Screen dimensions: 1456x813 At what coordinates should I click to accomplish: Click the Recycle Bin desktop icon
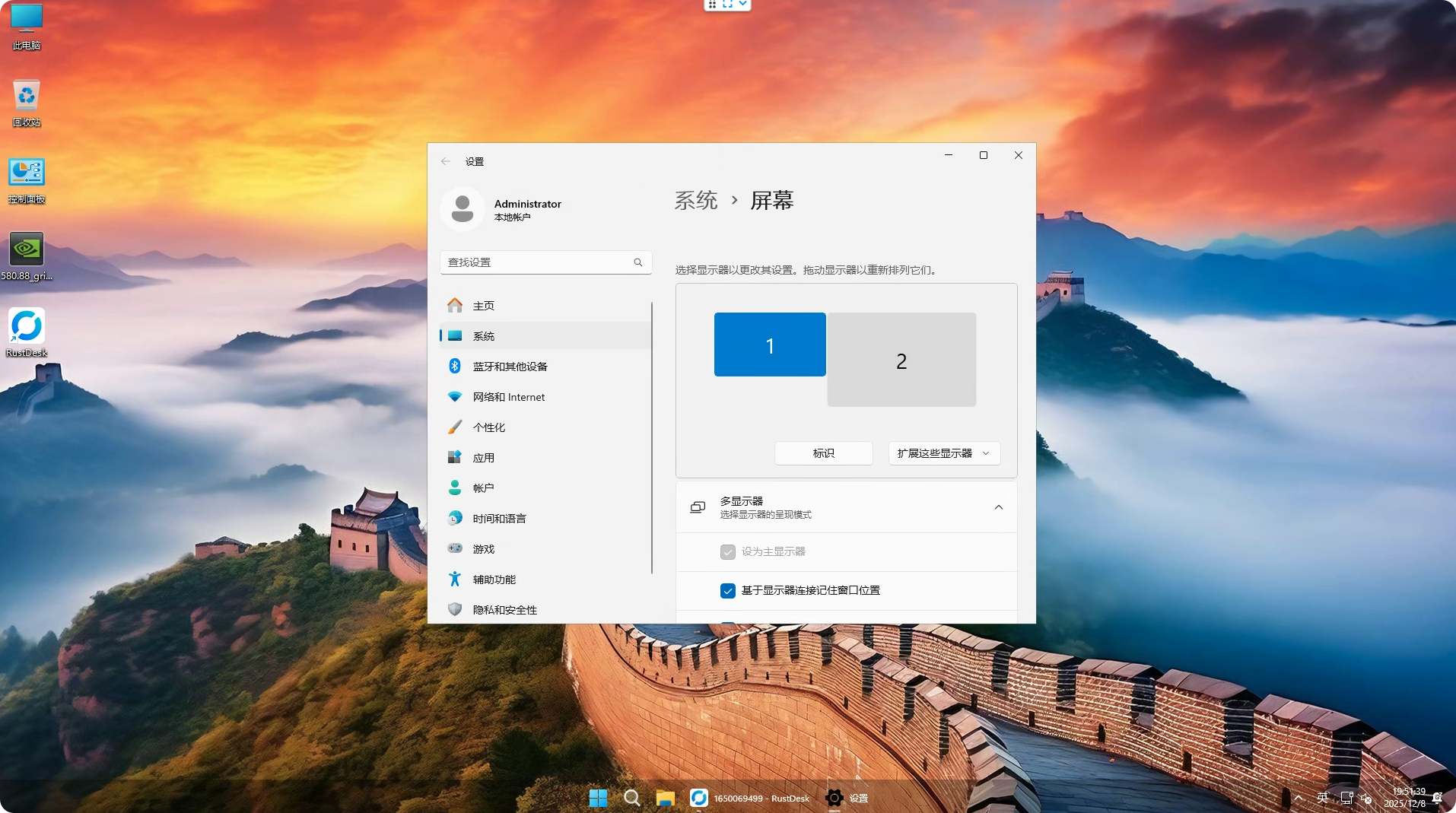[27, 97]
